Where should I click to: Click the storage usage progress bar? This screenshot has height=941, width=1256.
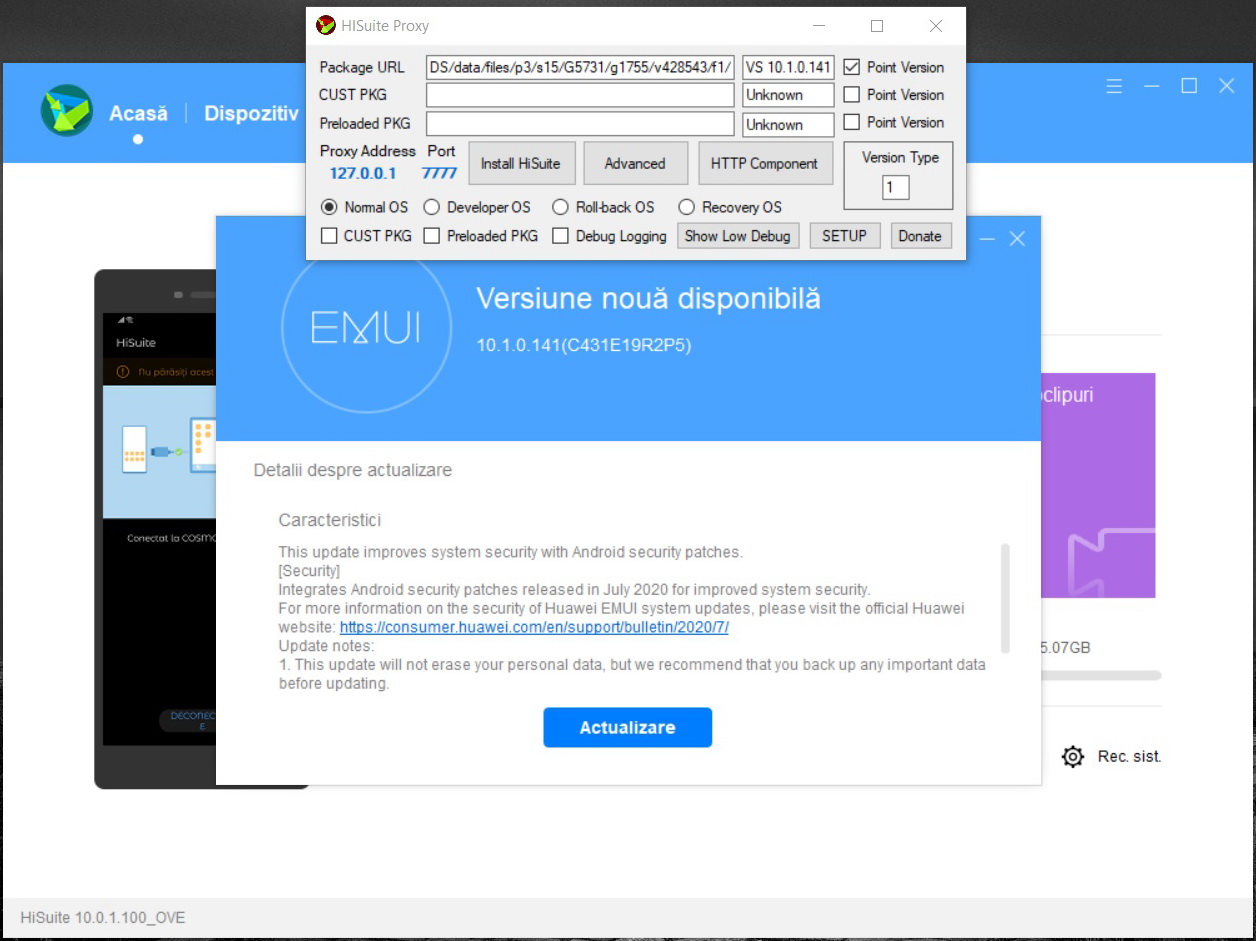(x=1101, y=676)
